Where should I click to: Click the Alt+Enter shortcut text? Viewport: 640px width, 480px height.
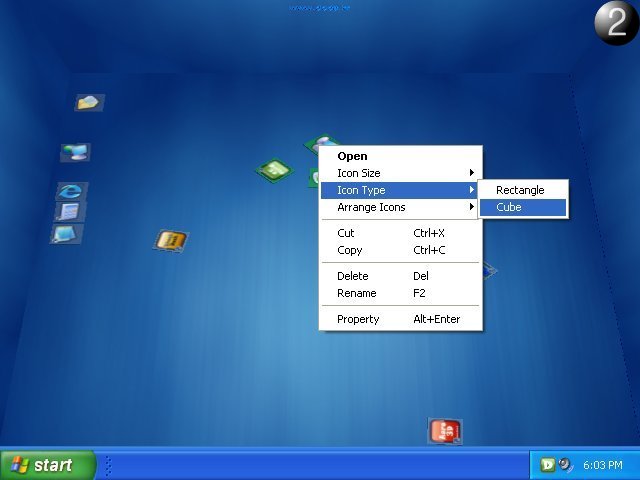(437, 319)
